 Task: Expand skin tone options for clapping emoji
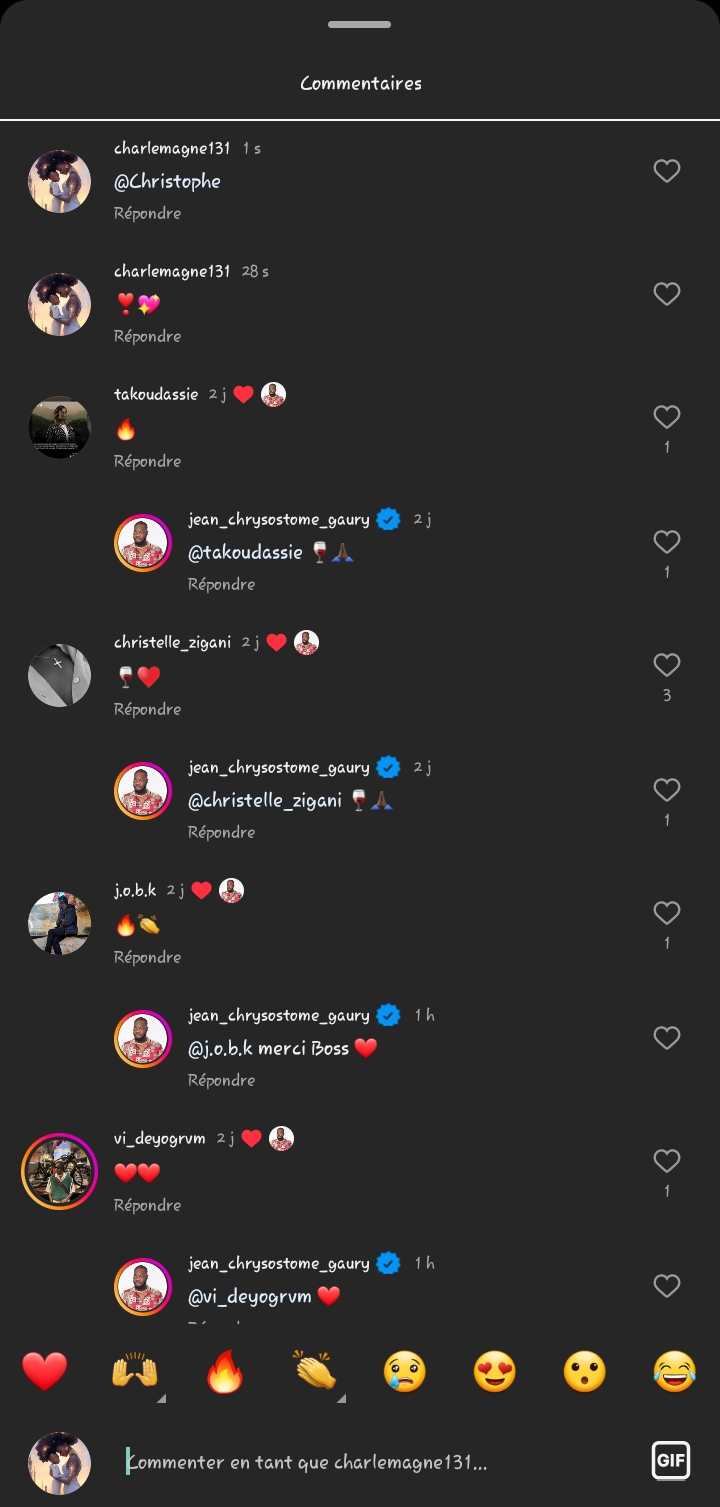(x=341, y=1398)
